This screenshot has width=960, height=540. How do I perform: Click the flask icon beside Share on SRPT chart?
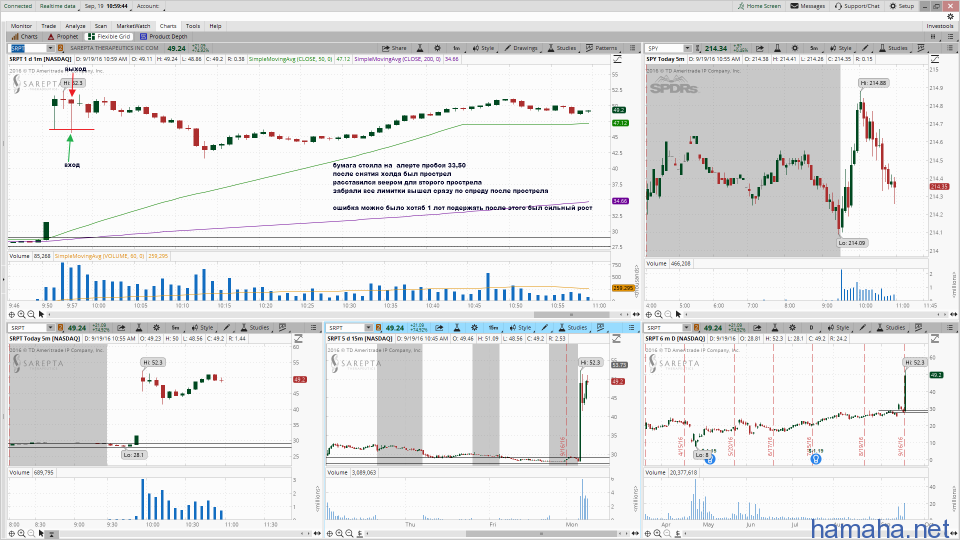420,48
